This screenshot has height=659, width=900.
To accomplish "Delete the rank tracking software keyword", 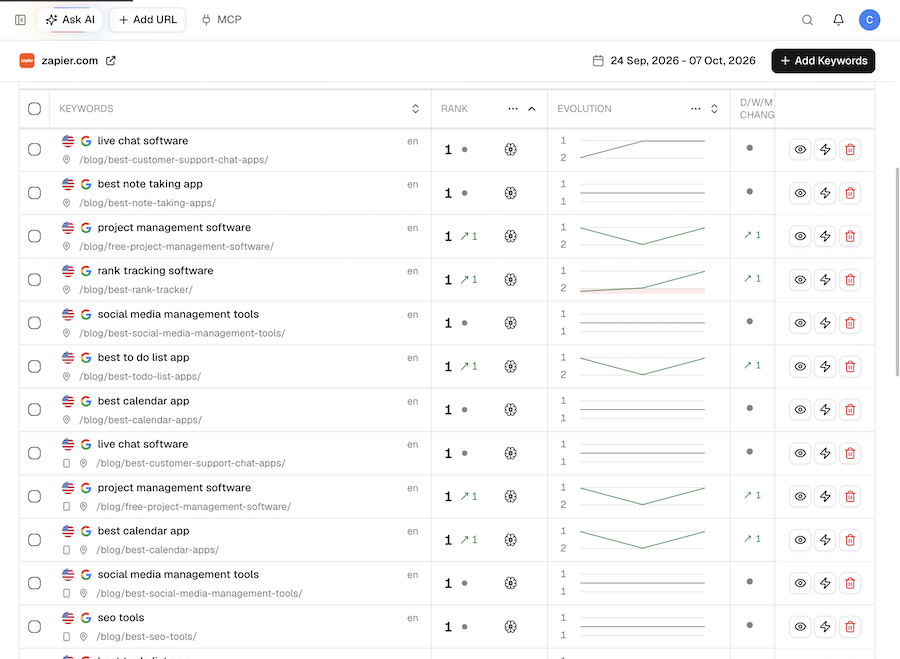I will [850, 280].
